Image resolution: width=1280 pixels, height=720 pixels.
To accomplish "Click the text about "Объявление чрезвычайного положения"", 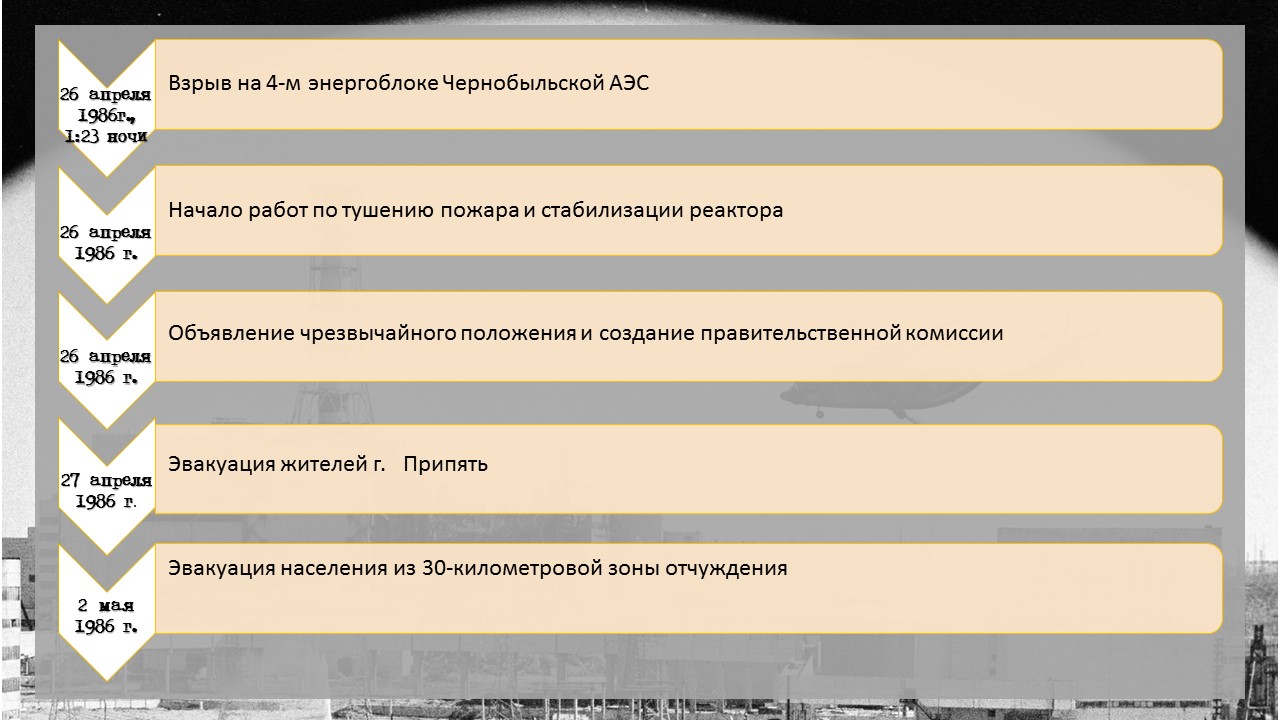I will tap(586, 333).
